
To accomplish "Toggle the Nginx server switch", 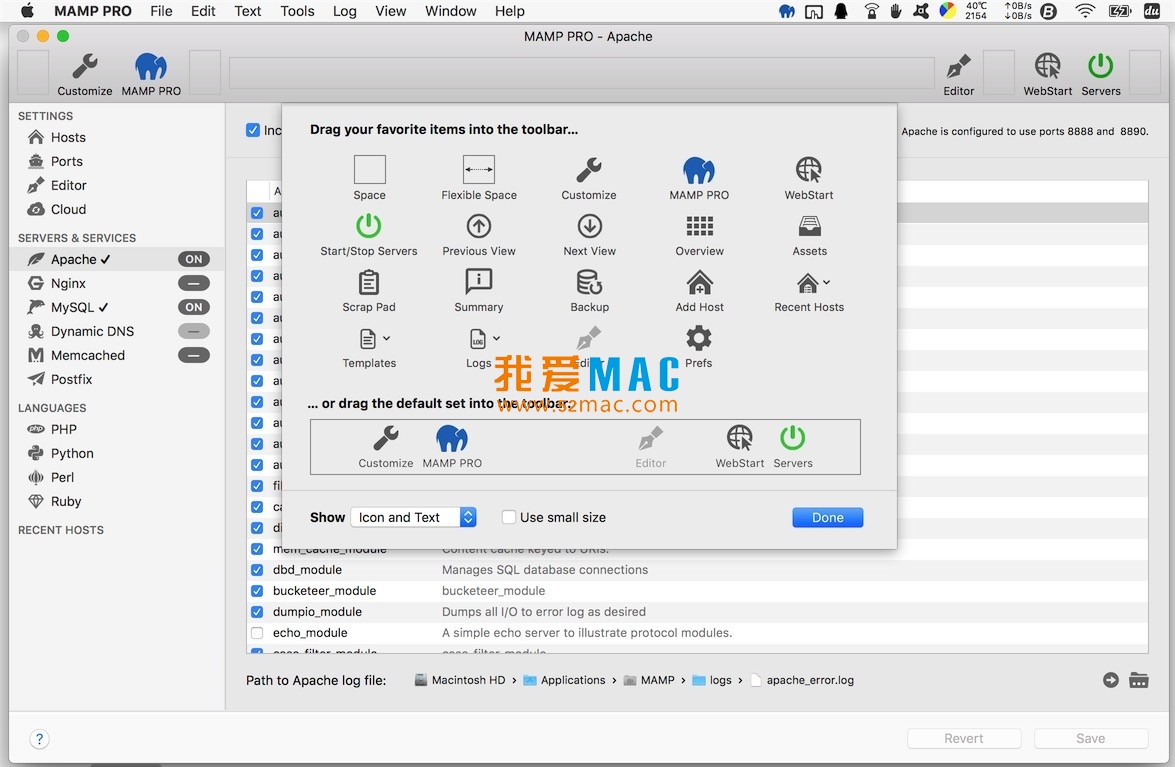I will (x=193, y=283).
